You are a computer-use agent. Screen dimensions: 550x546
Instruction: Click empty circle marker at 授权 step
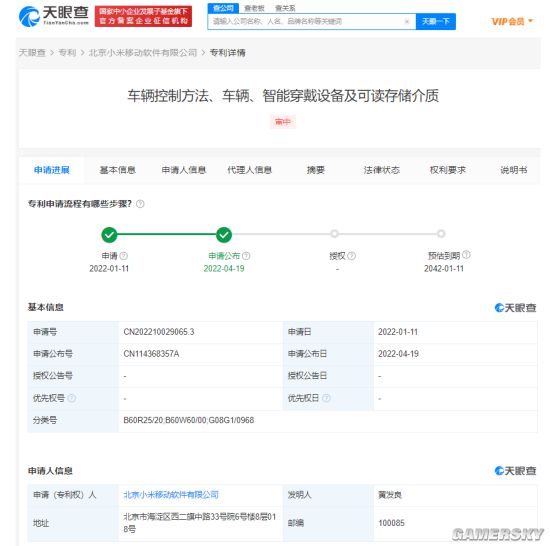coord(335,234)
